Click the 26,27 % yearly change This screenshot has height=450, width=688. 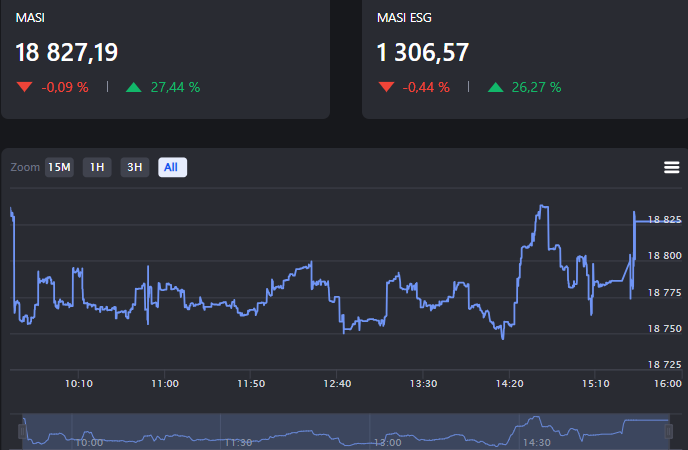click(x=536, y=87)
